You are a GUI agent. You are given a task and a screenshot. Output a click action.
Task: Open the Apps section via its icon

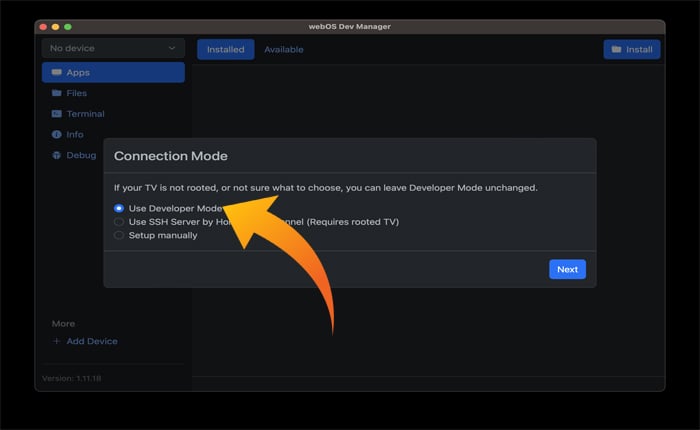point(56,73)
